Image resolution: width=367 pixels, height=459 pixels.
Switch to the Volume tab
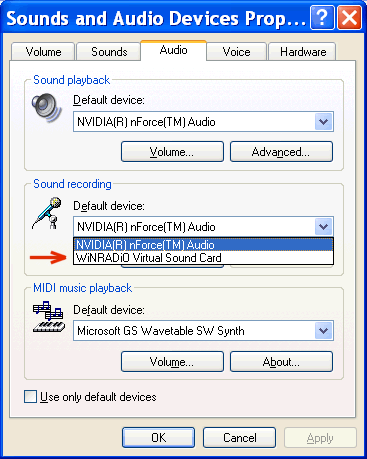point(43,52)
